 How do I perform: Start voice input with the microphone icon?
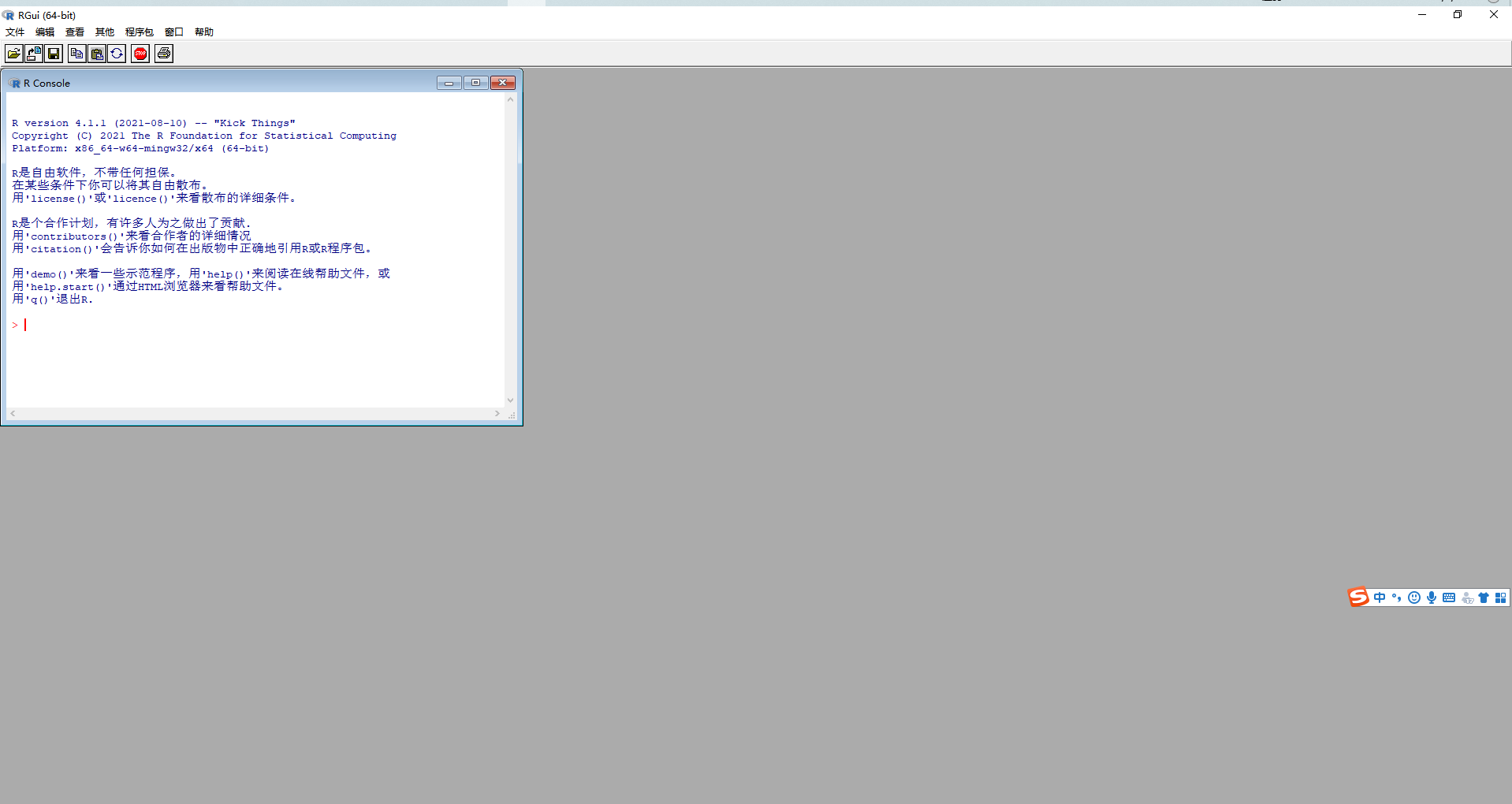coord(1432,597)
